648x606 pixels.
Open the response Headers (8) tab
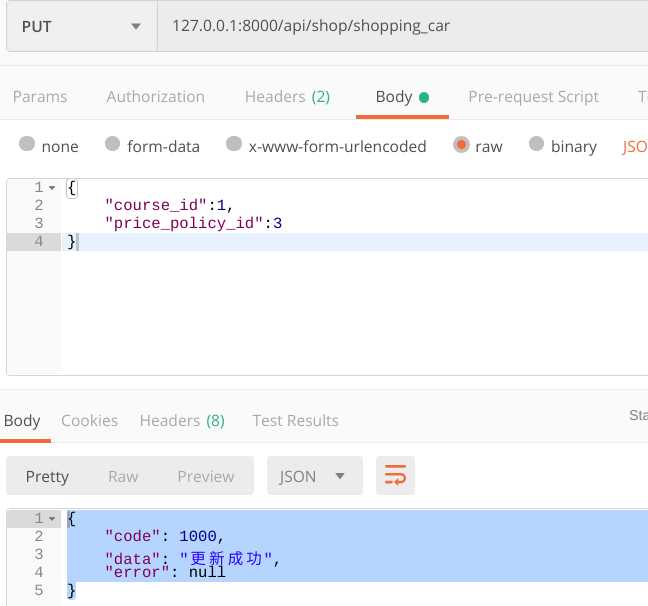(182, 421)
